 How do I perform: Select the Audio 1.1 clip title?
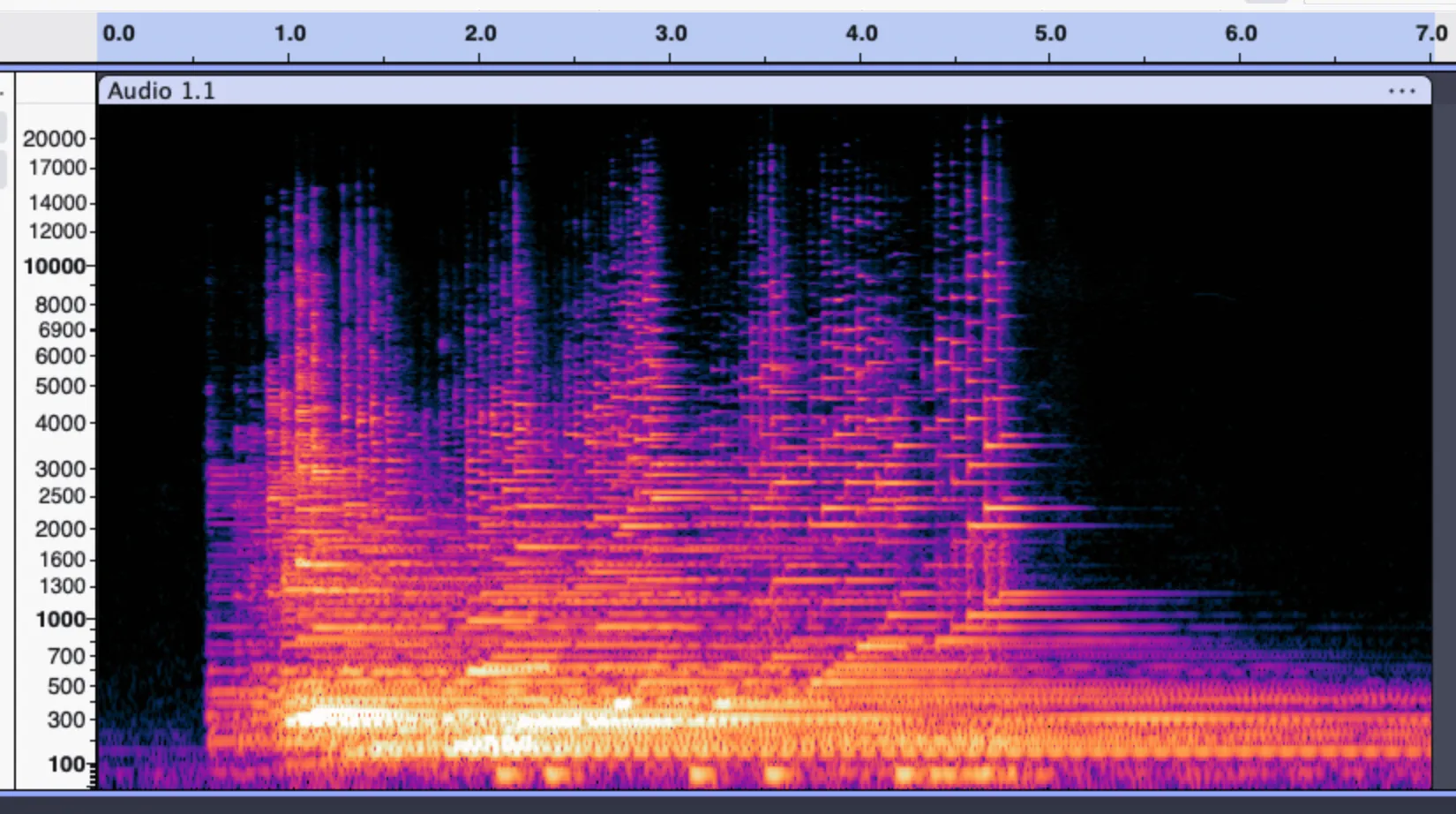161,91
